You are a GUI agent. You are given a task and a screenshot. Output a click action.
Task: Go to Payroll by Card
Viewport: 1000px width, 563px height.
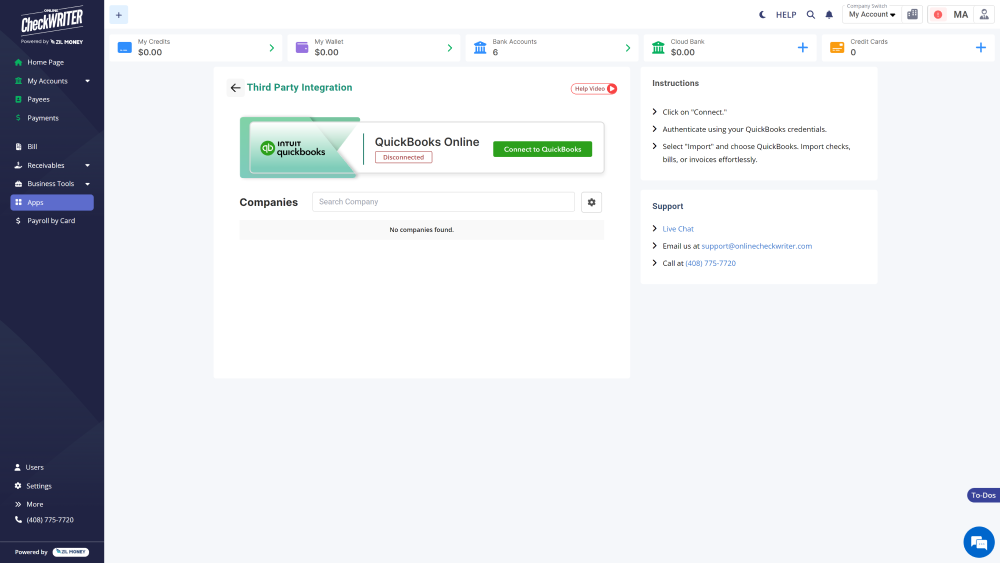(x=51, y=221)
